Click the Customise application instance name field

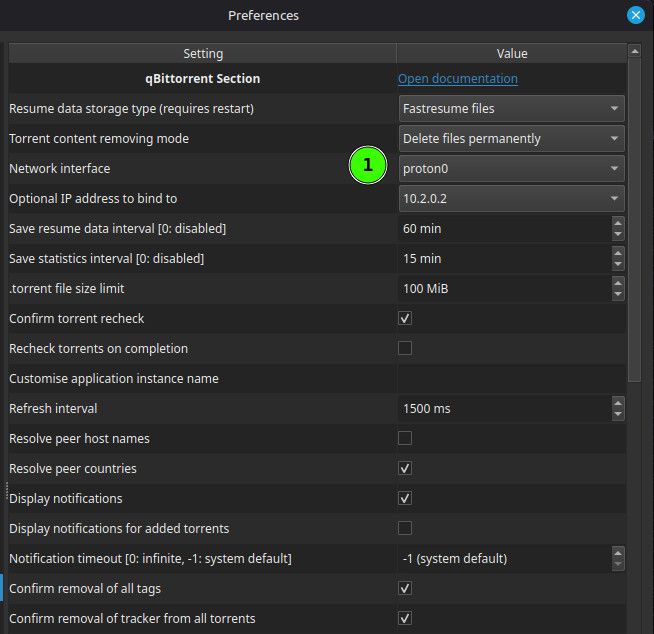click(x=511, y=378)
